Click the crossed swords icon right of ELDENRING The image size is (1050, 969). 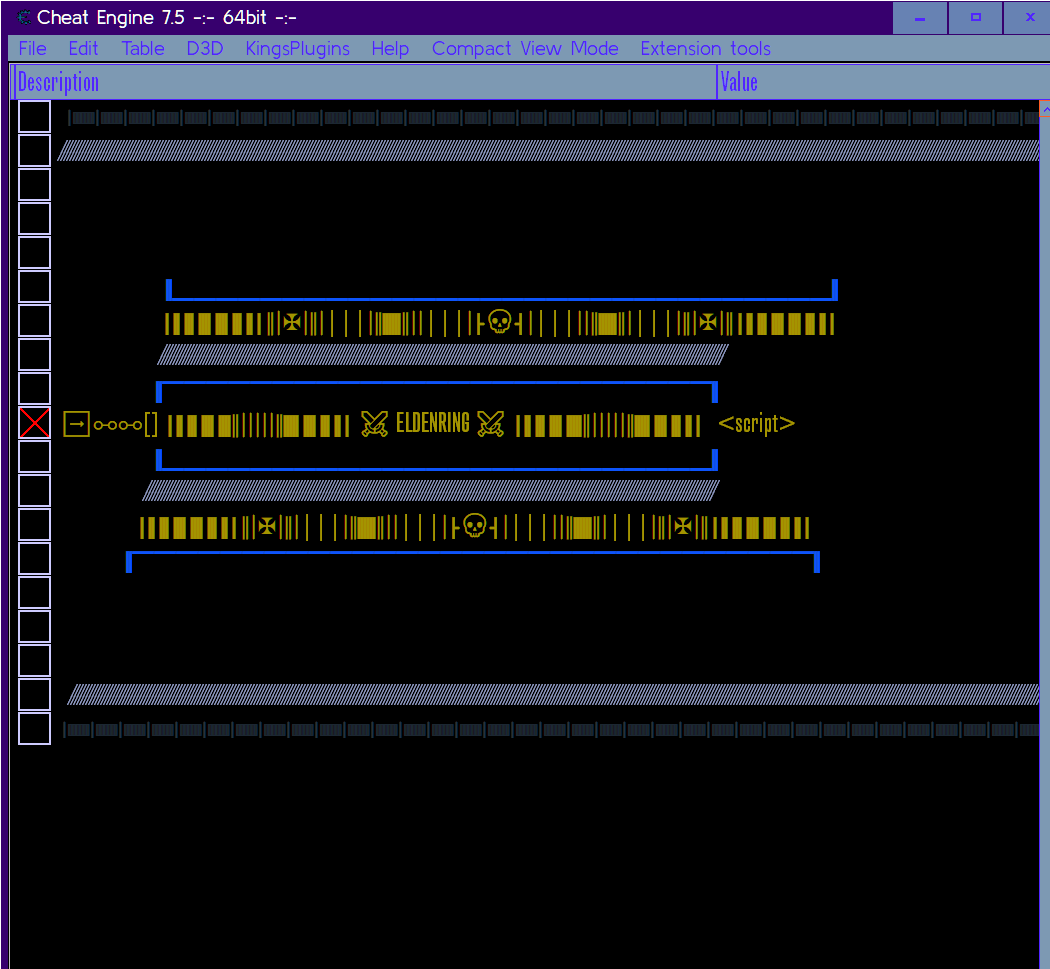click(x=490, y=424)
